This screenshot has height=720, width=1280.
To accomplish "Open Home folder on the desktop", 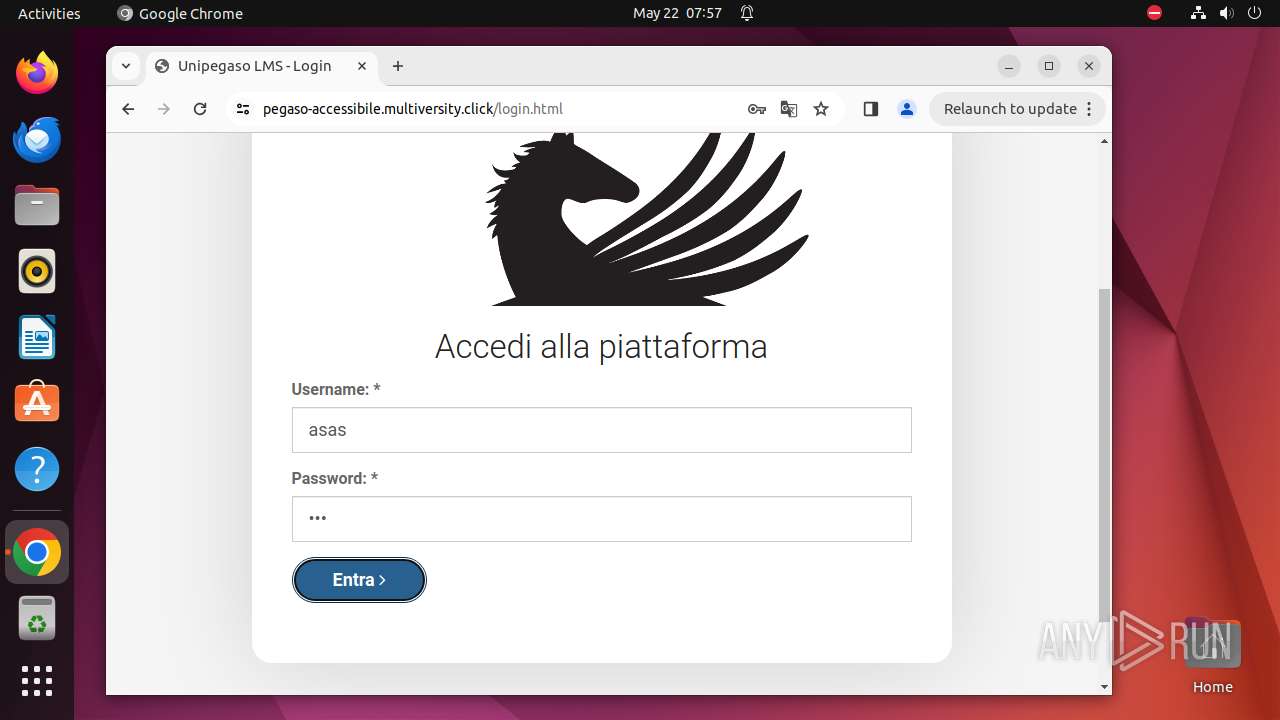I will [1212, 655].
